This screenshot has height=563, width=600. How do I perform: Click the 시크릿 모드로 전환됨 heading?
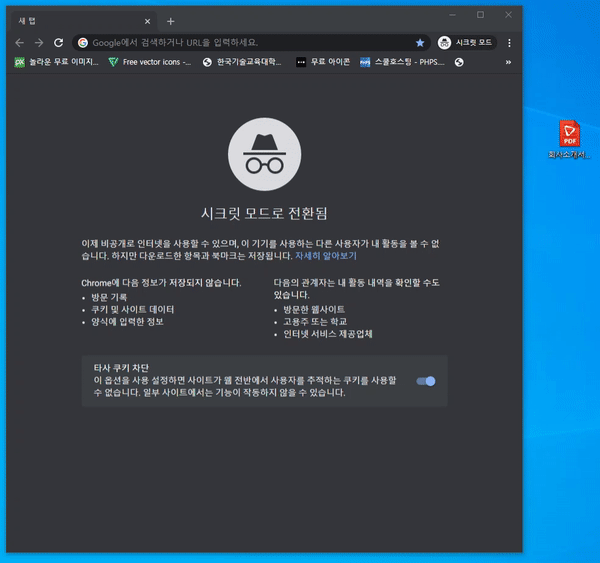[264, 214]
